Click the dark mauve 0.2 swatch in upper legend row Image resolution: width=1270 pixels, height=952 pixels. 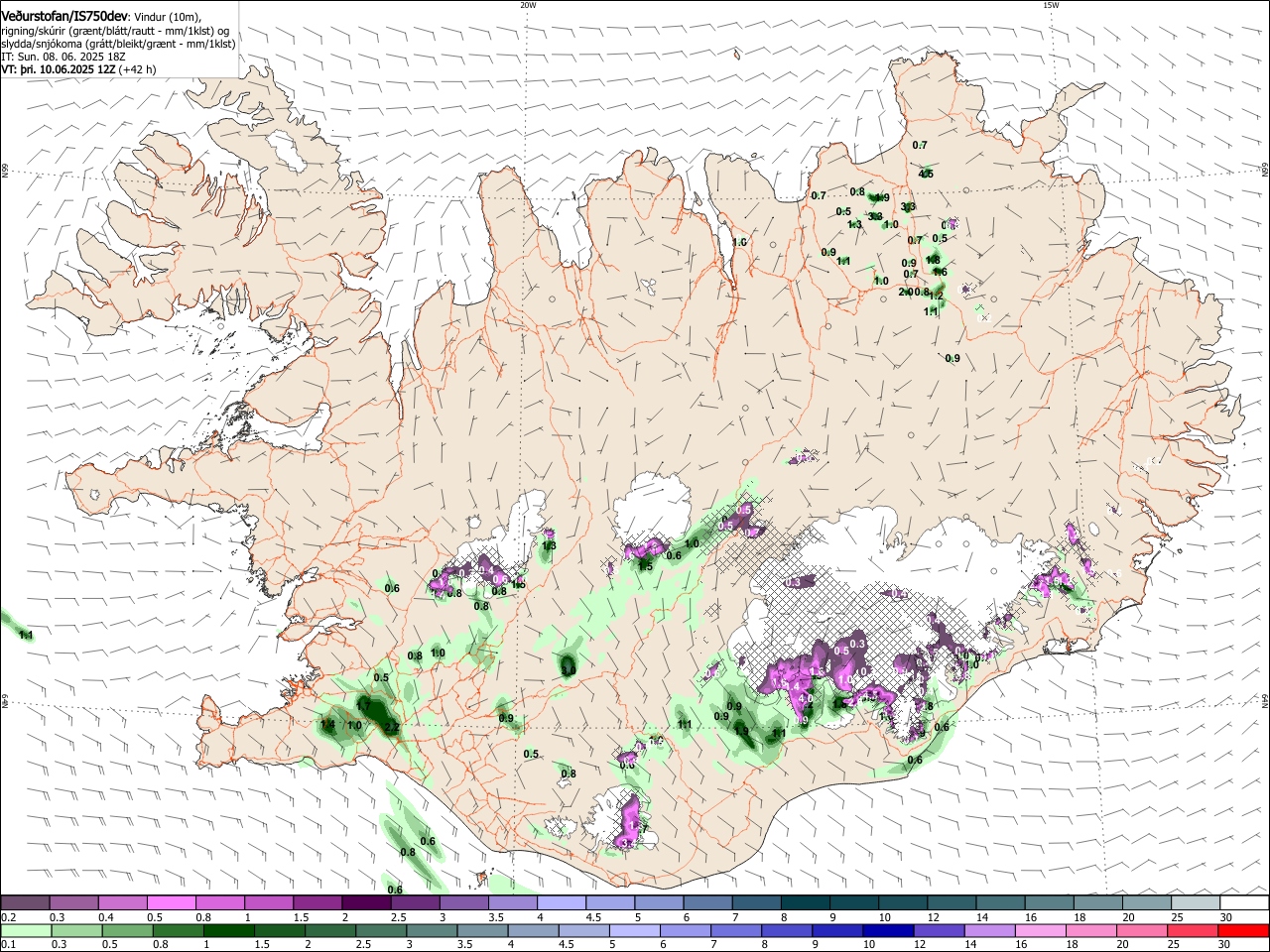[25, 902]
